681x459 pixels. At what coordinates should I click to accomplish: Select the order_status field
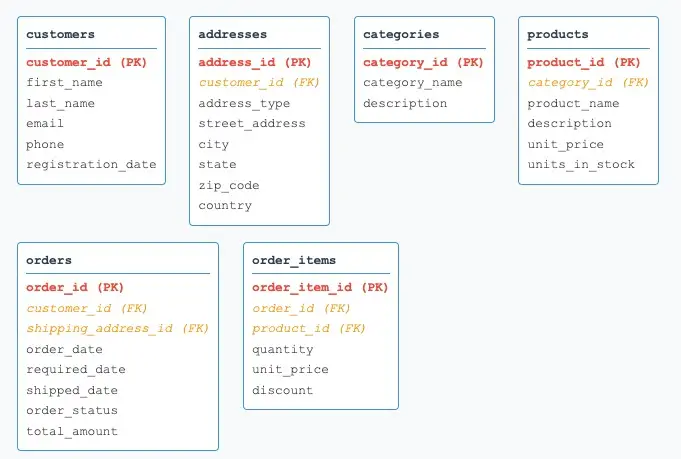(x=72, y=410)
